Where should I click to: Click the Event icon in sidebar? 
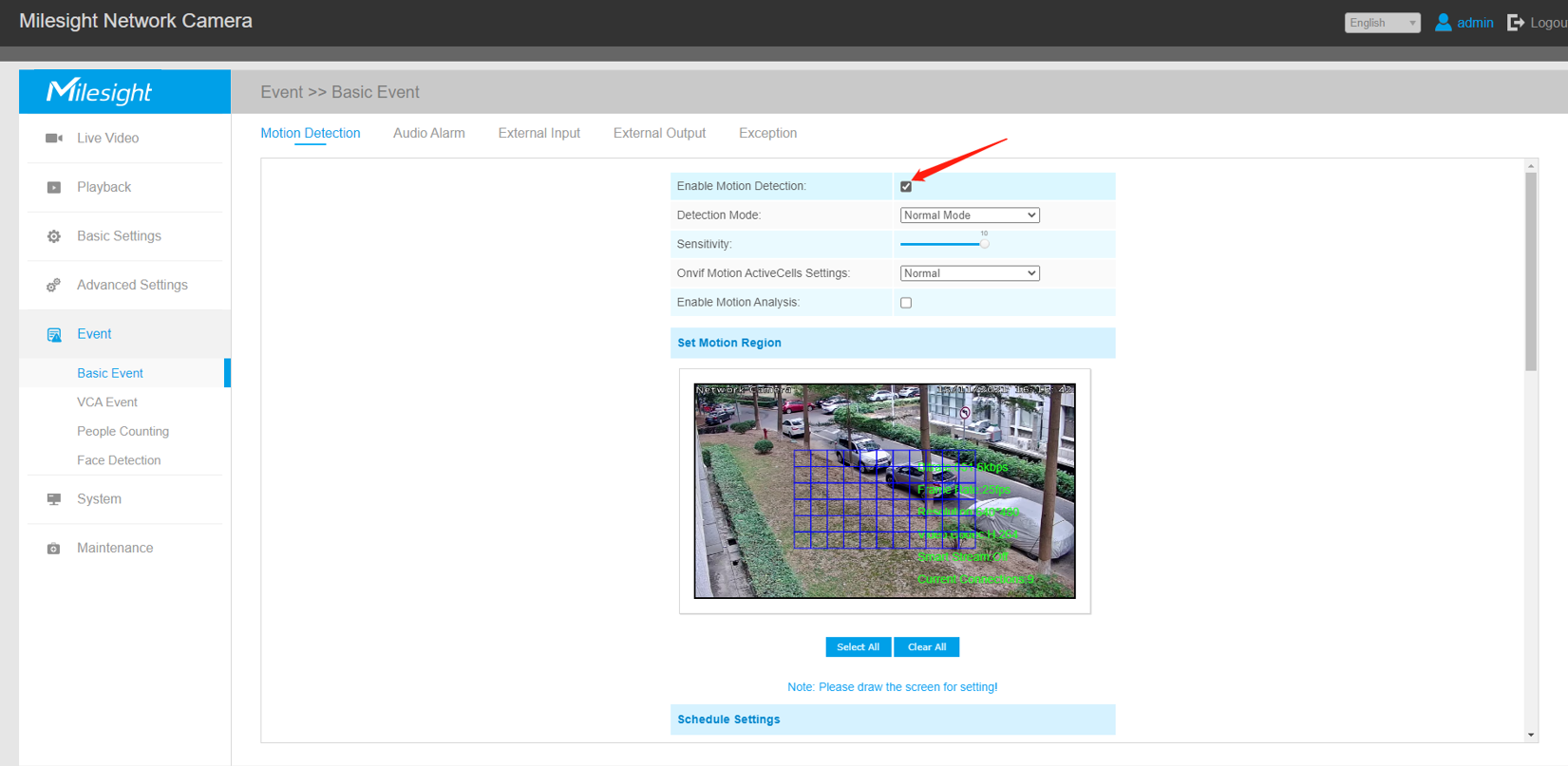(x=54, y=334)
